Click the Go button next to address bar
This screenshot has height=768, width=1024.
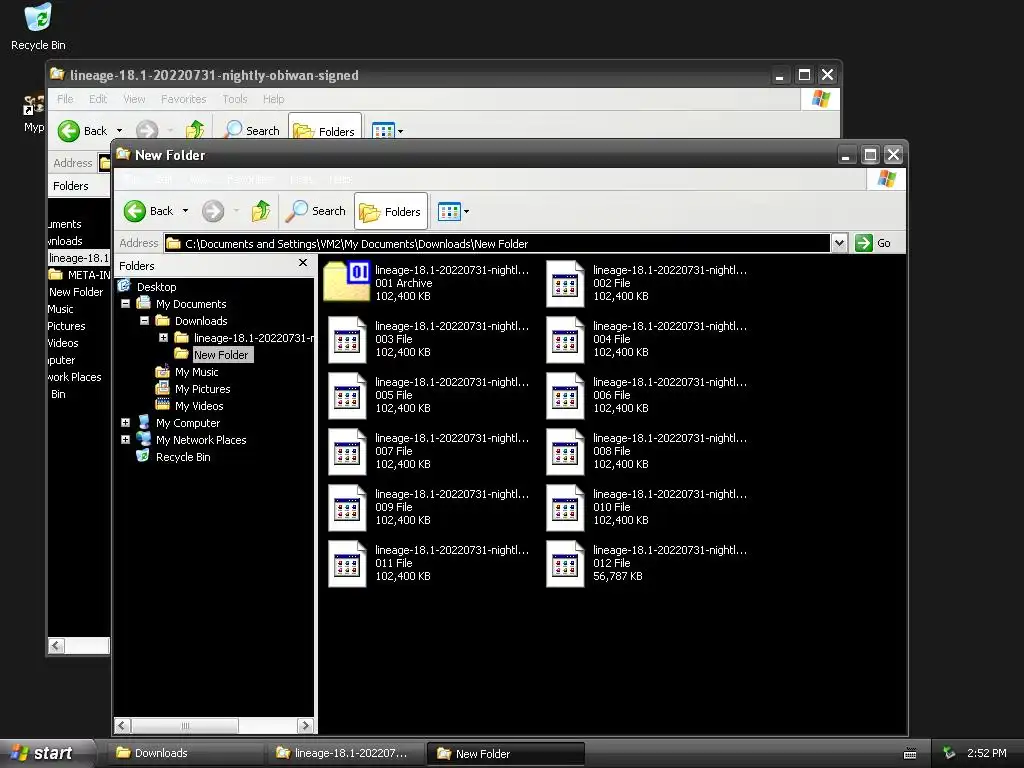873,243
